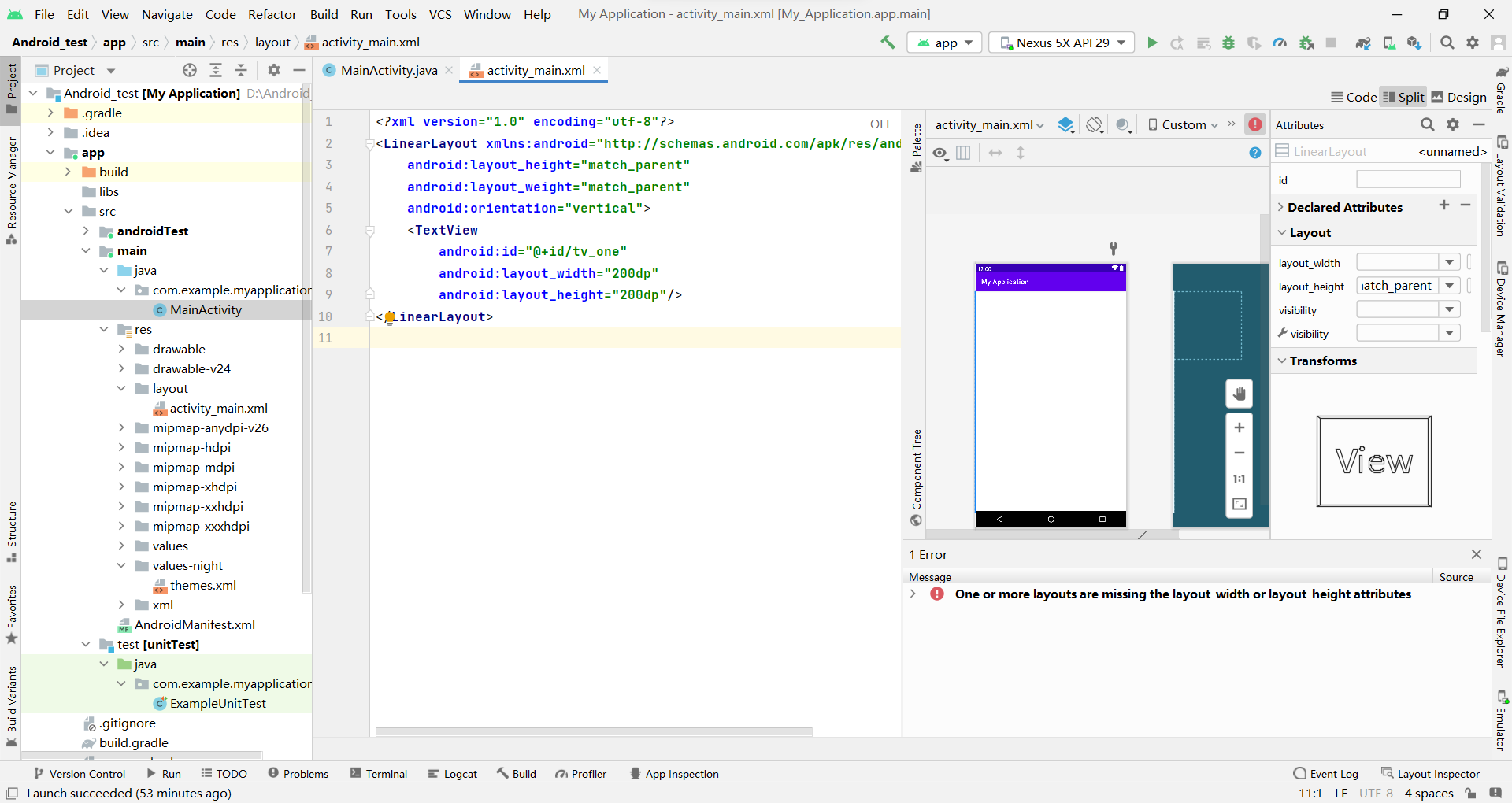Open Search Everywhere magnifier in the top toolbar

pyautogui.click(x=1447, y=43)
